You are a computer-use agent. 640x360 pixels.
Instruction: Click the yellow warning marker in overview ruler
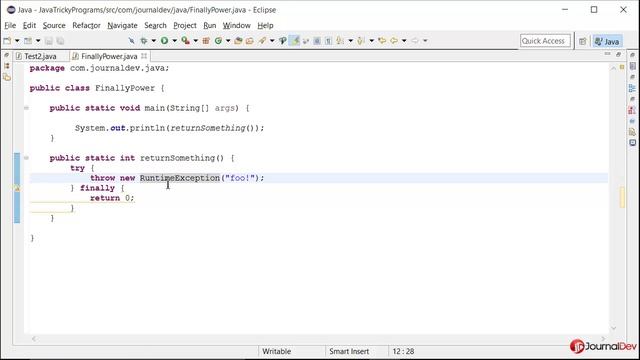coord(622,197)
